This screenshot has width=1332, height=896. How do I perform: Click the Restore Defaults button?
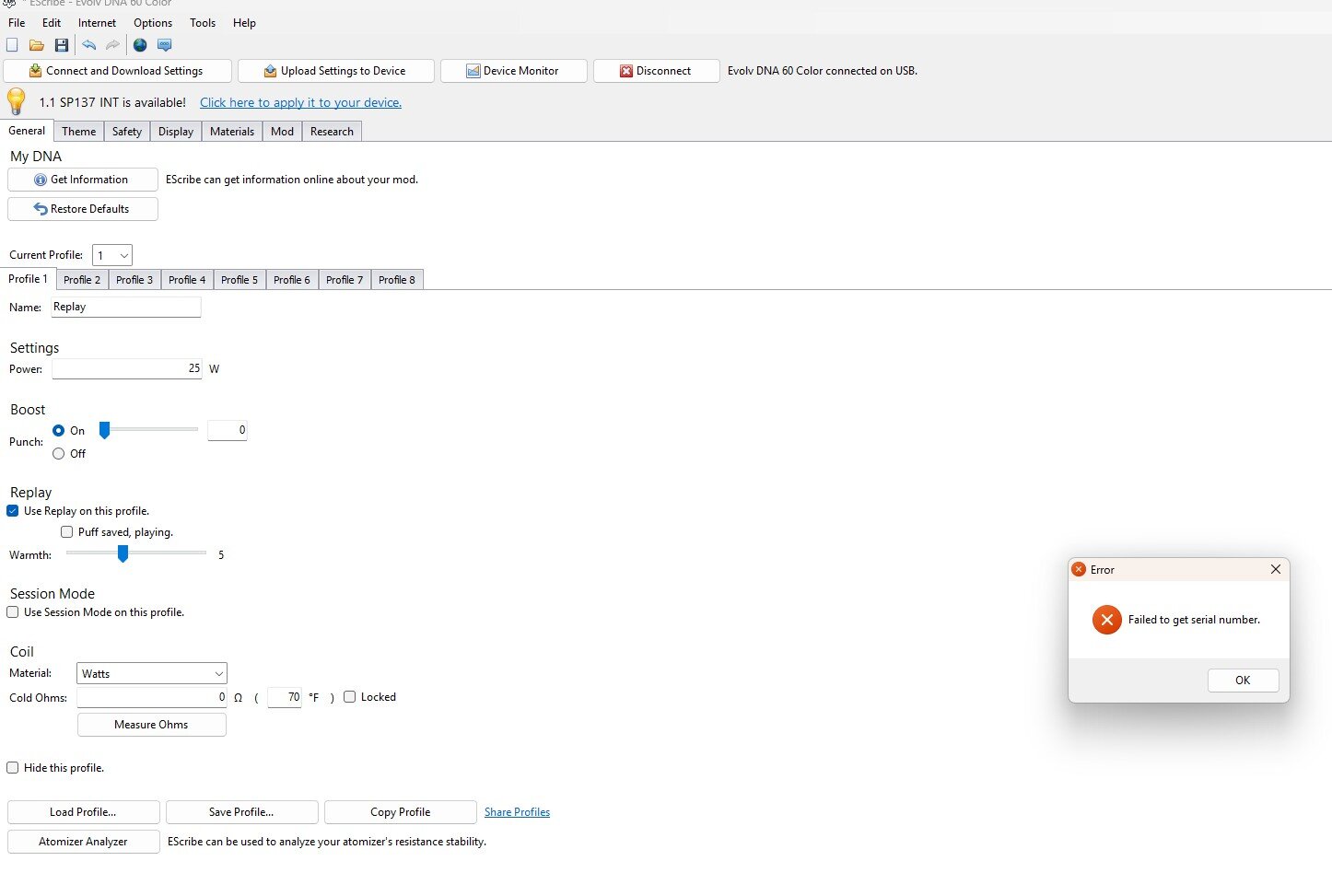point(83,209)
